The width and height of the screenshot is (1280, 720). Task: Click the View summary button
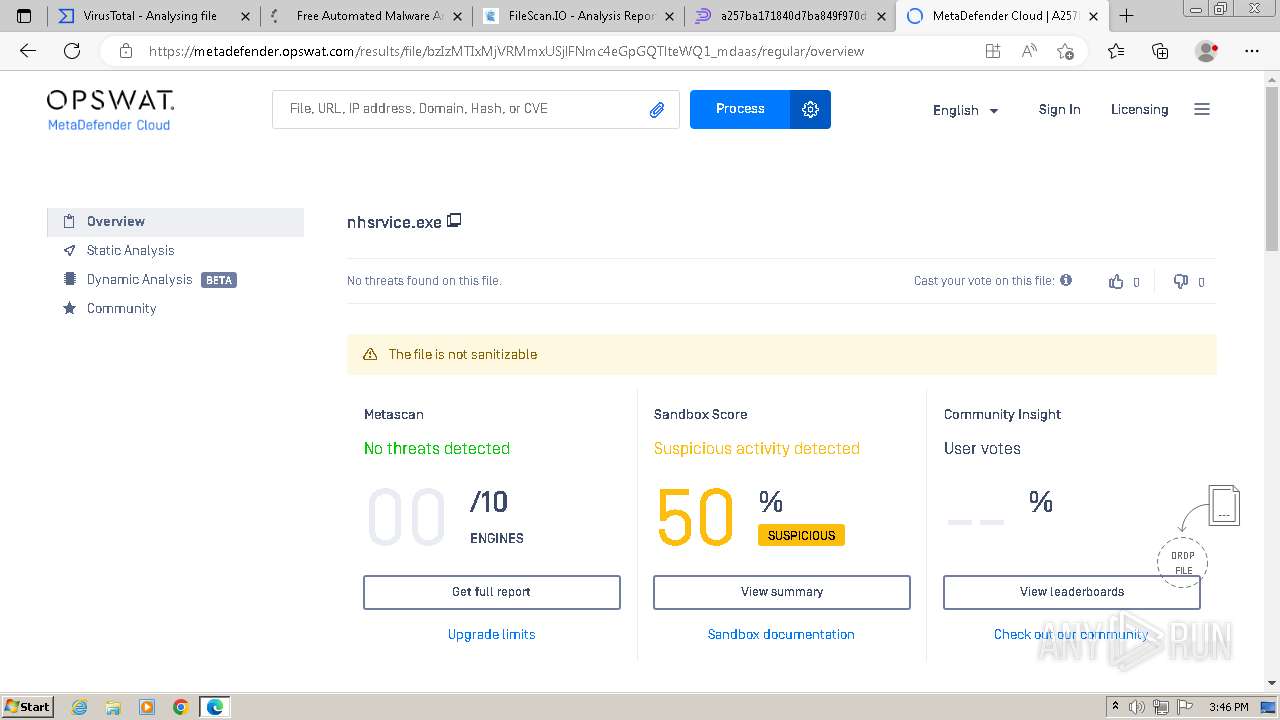click(782, 592)
